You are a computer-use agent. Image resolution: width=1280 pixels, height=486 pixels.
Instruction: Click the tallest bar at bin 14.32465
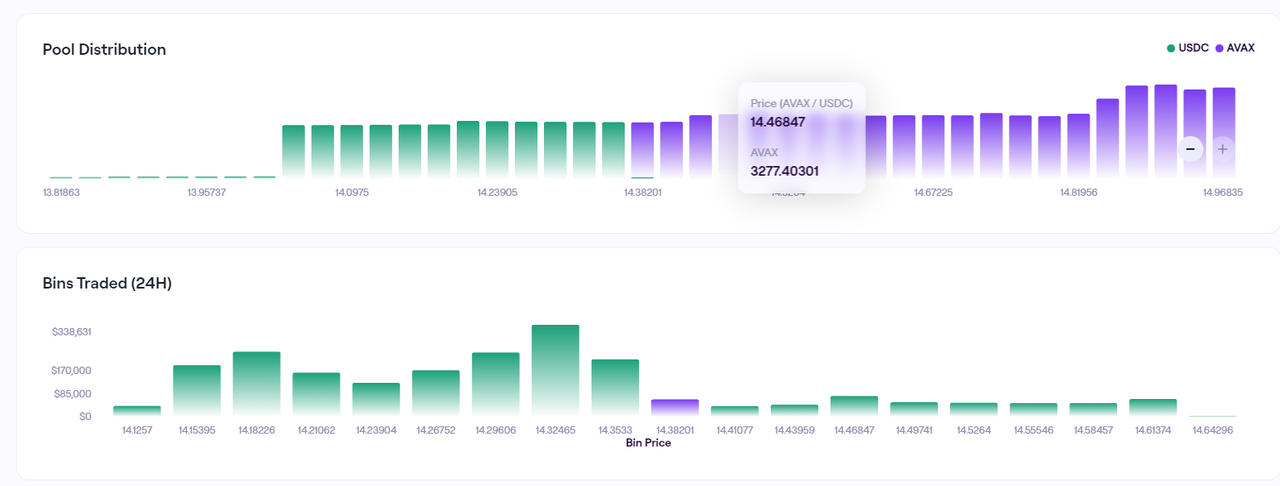coord(555,370)
